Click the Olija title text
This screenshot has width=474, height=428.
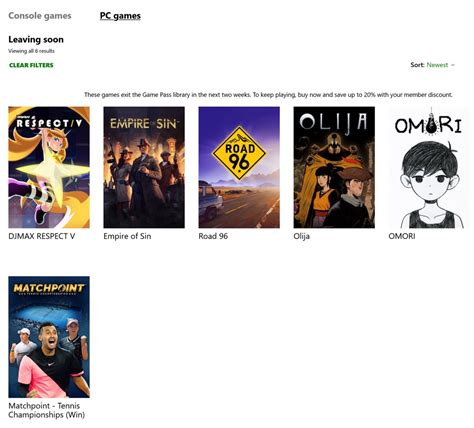click(301, 237)
